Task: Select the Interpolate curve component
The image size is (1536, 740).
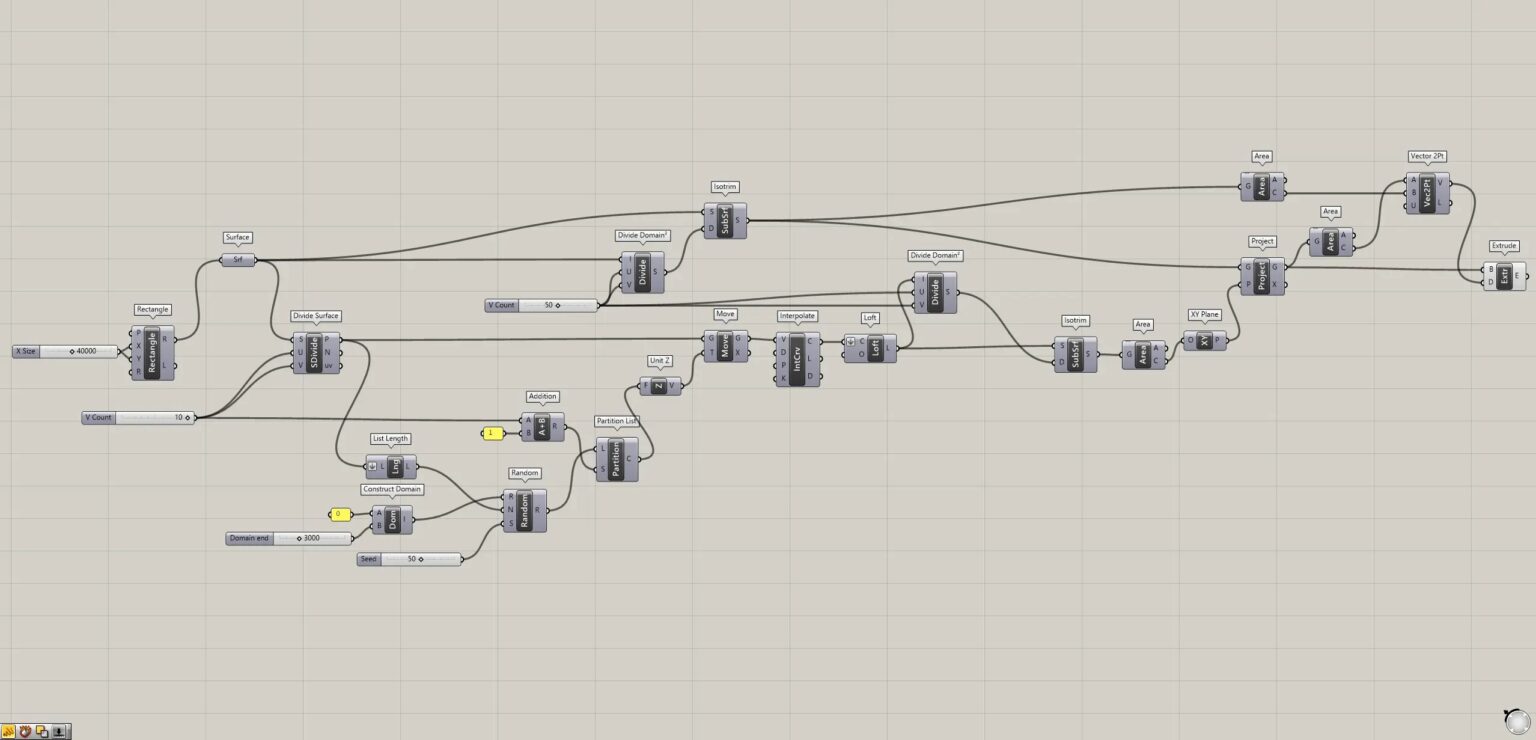Action: (x=797, y=359)
